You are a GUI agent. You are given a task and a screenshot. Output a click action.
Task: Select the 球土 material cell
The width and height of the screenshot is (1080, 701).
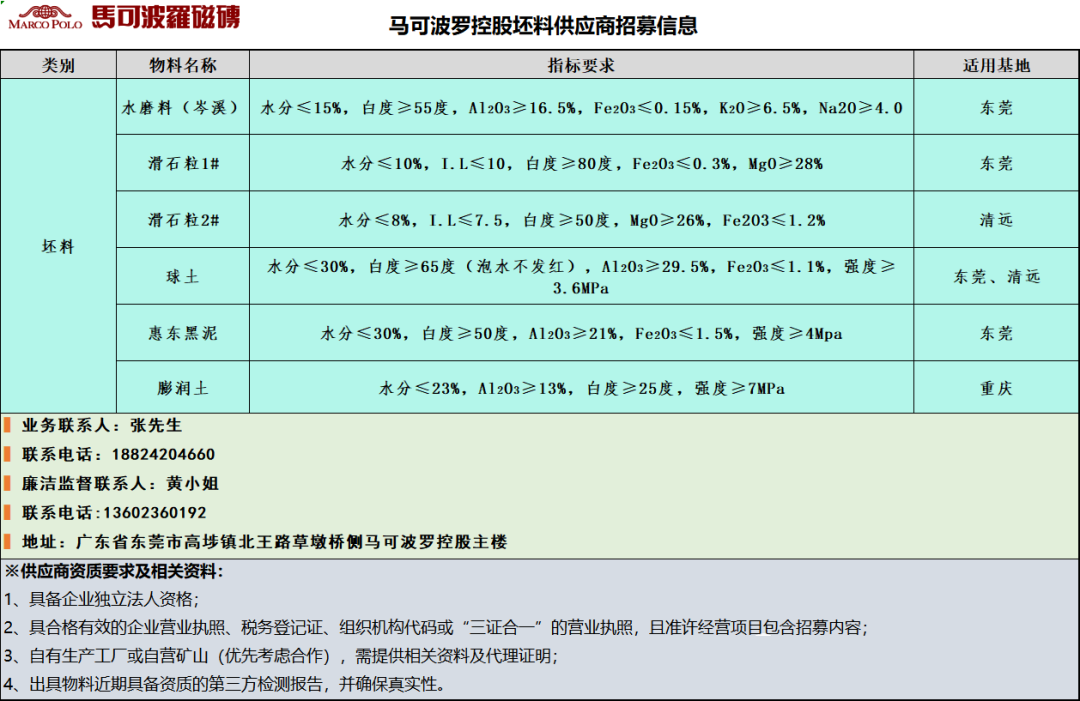pos(183,277)
